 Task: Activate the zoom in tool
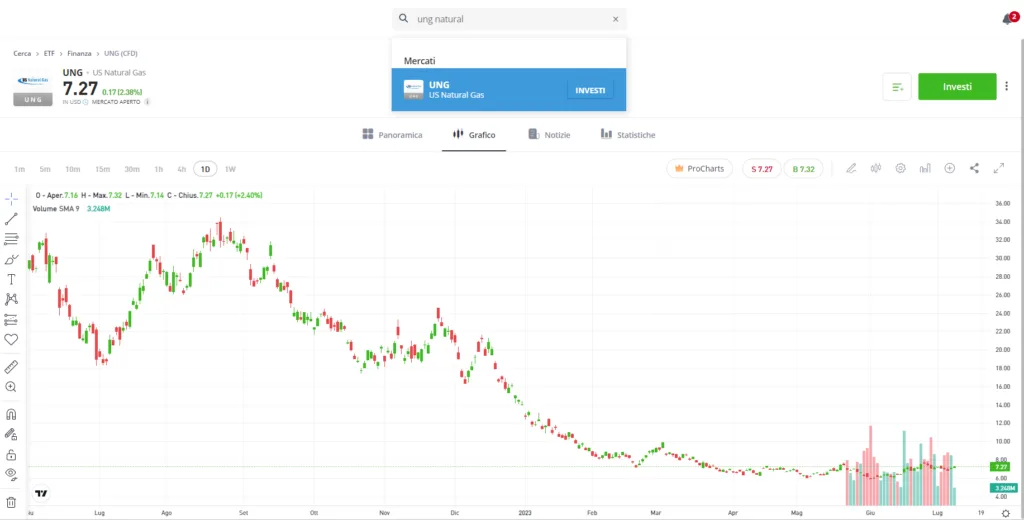pos(11,387)
